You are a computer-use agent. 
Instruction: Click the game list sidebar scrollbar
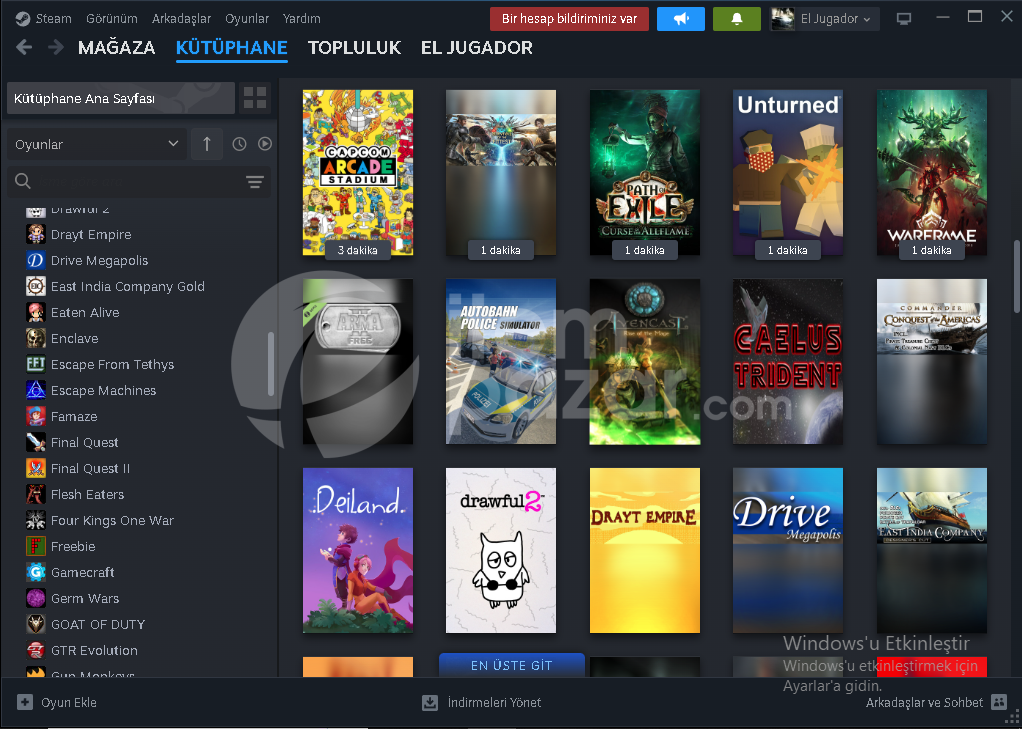pyautogui.click(x=271, y=363)
